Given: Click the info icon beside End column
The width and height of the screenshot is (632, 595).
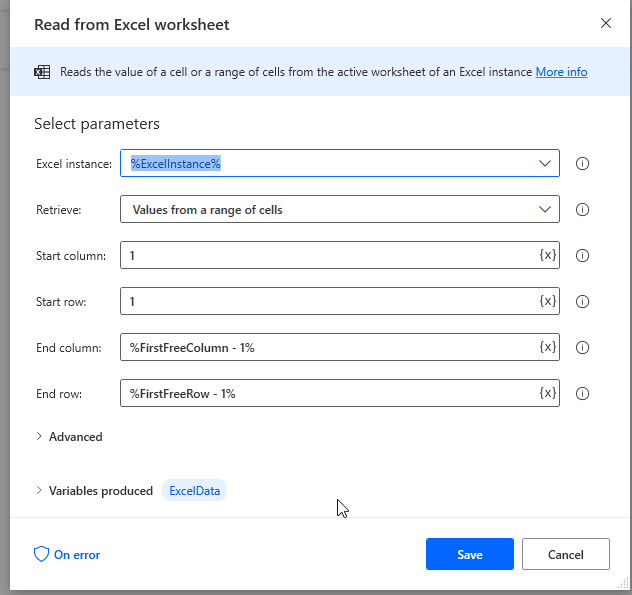Looking at the screenshot, I should pos(582,348).
